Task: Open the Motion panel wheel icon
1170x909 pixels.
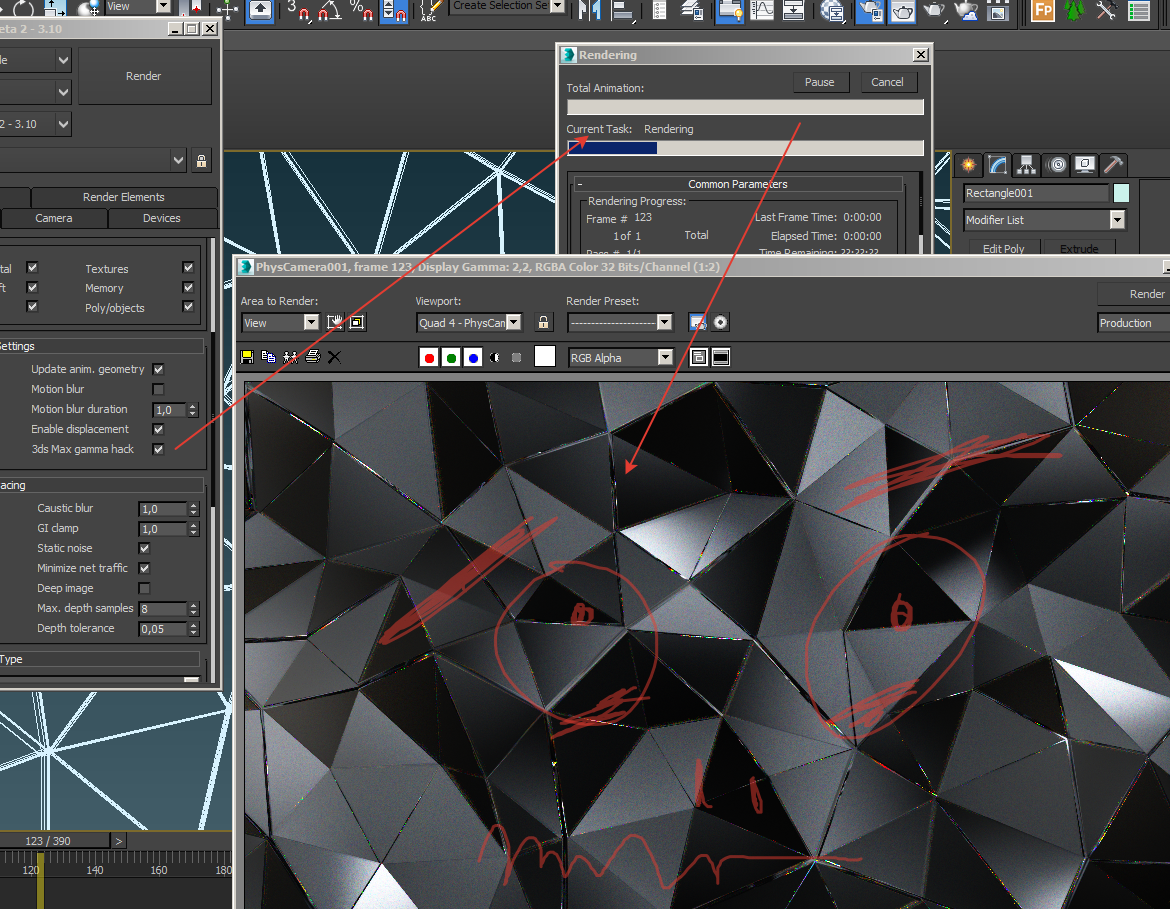Action: (x=1057, y=165)
